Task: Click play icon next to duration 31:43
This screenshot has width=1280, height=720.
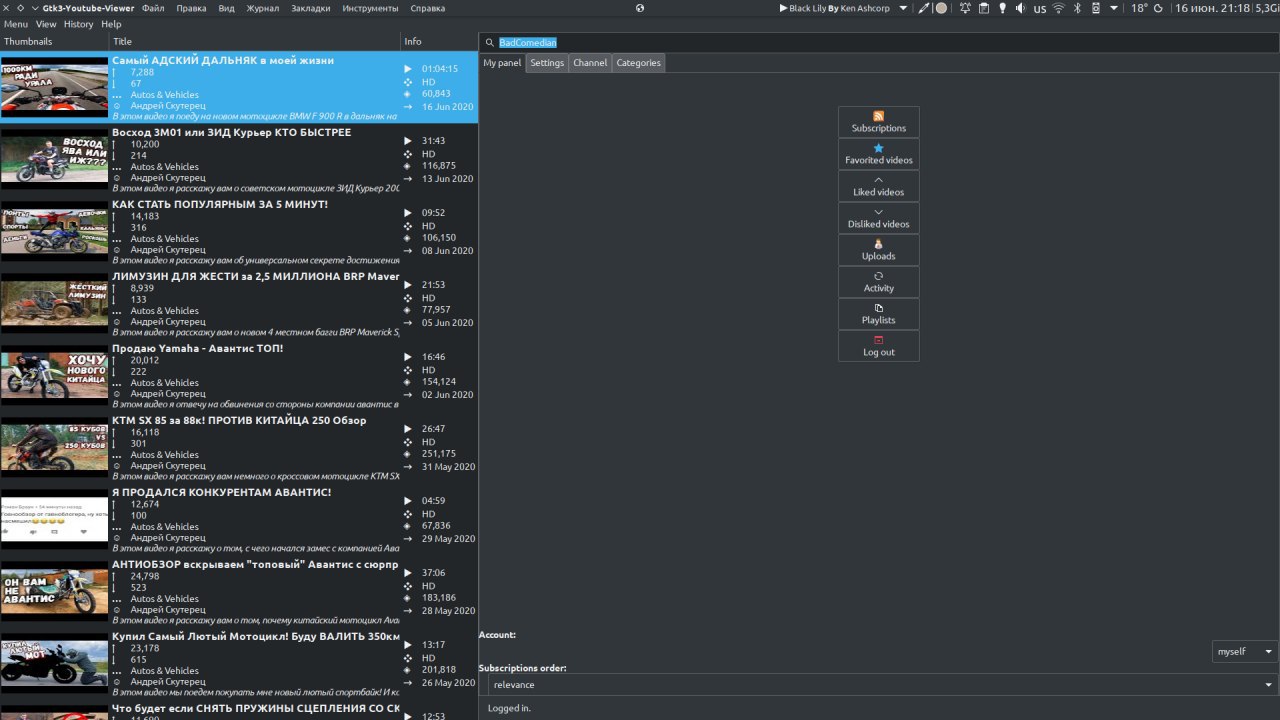Action: coord(408,141)
